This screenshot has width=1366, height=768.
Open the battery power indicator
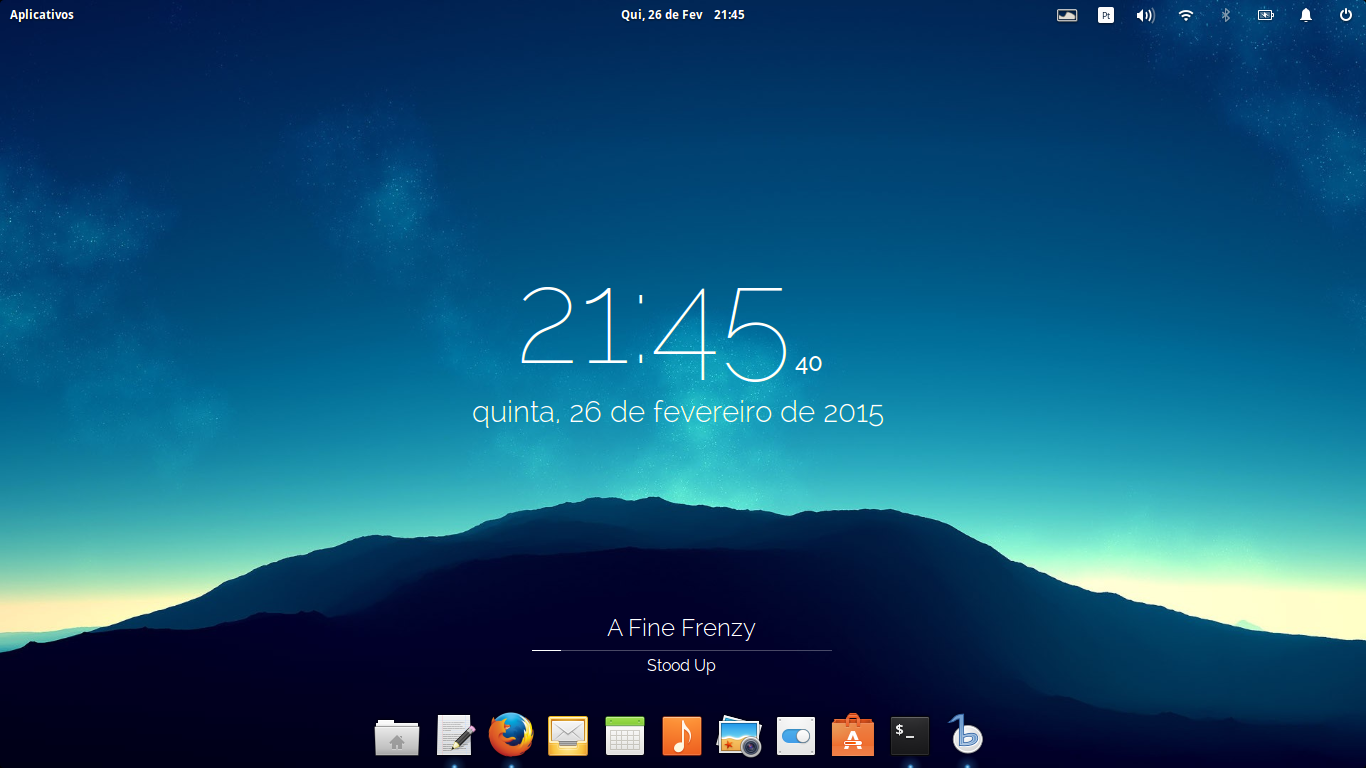pos(1266,15)
